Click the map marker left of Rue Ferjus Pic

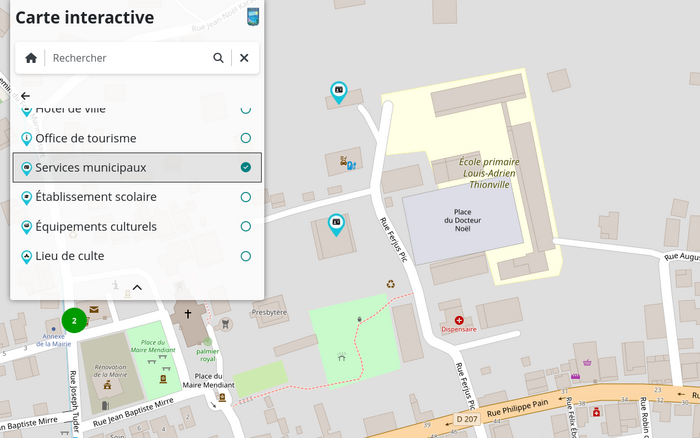(336, 223)
